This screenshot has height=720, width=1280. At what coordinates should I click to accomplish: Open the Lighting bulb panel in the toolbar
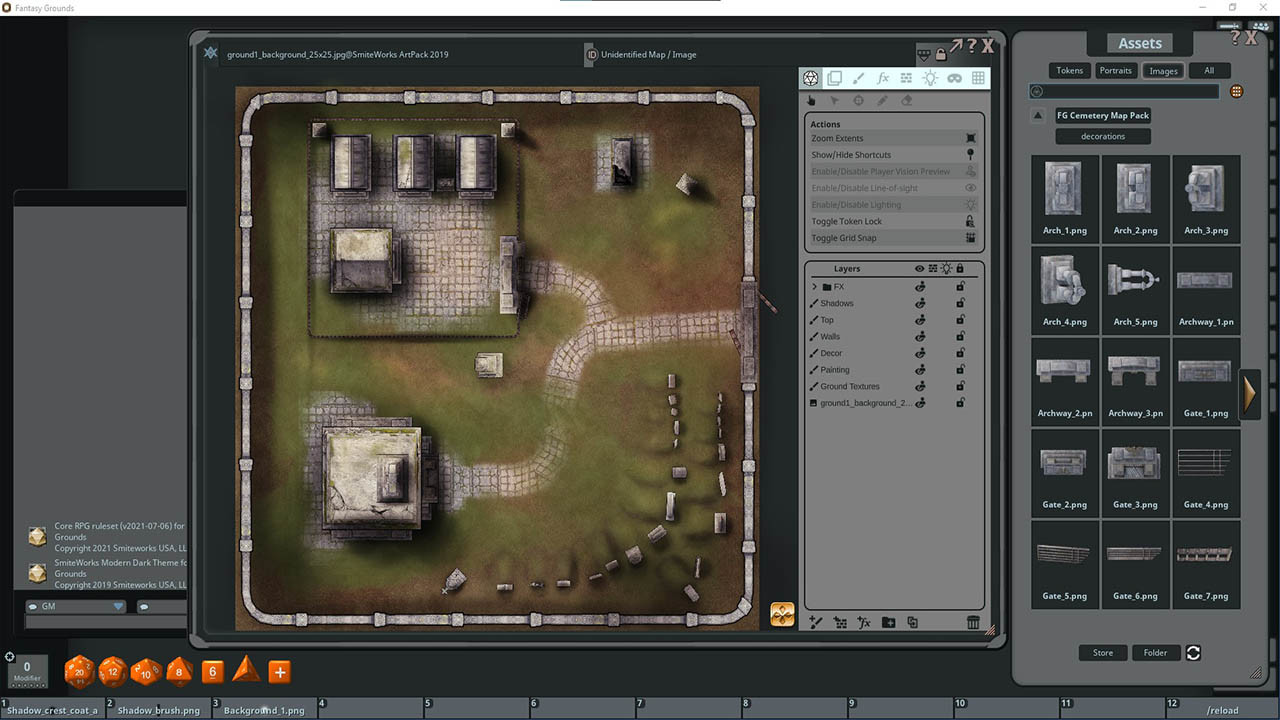(929, 77)
